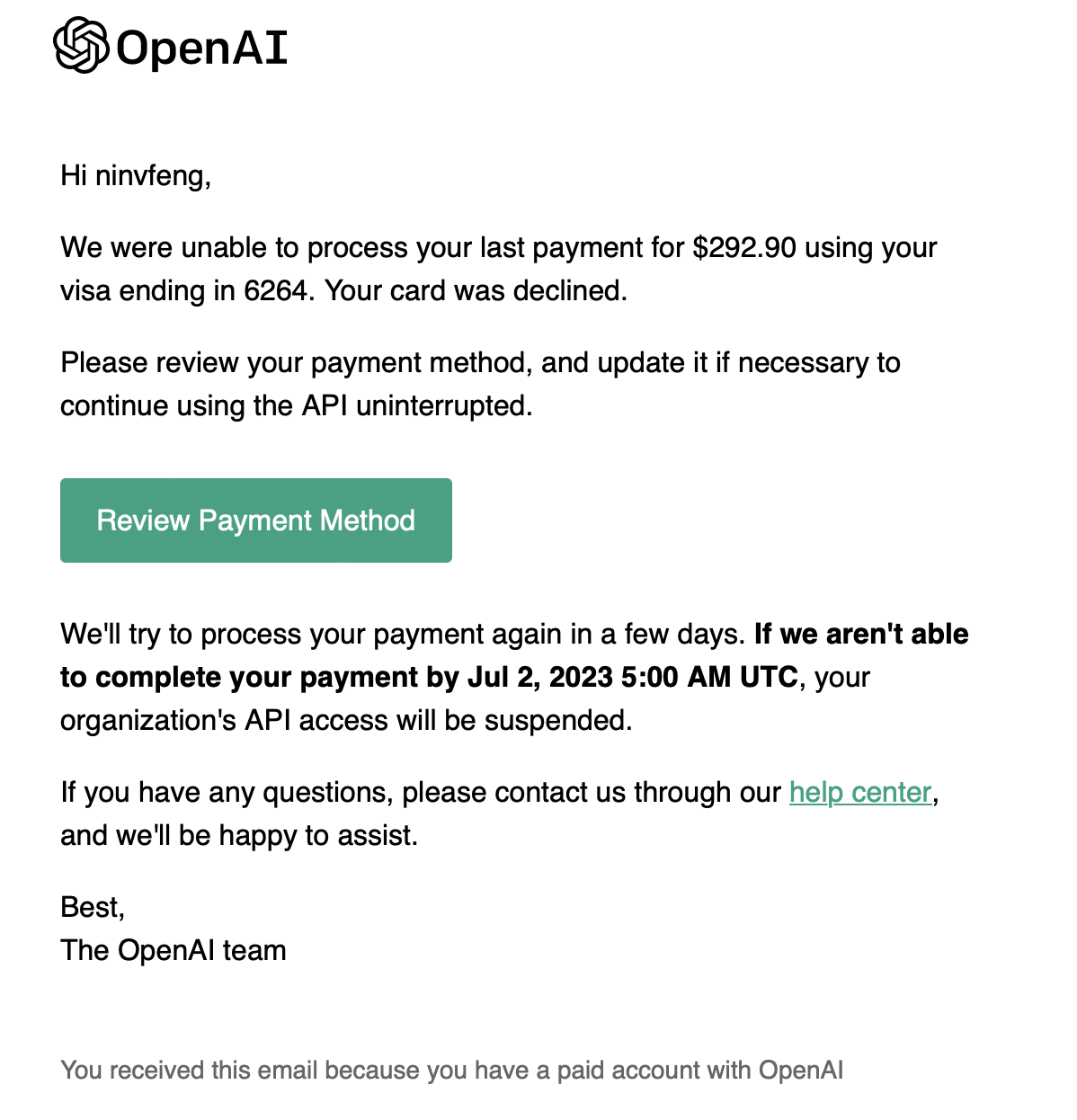Image resolution: width=1077 pixels, height=1120 pixels.
Task: Click "organization's API access will be suspended." line
Action: [346, 721]
